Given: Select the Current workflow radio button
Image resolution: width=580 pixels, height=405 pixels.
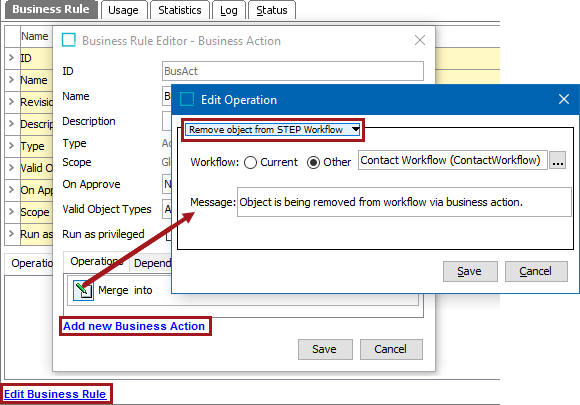Looking at the screenshot, I should [x=250, y=162].
